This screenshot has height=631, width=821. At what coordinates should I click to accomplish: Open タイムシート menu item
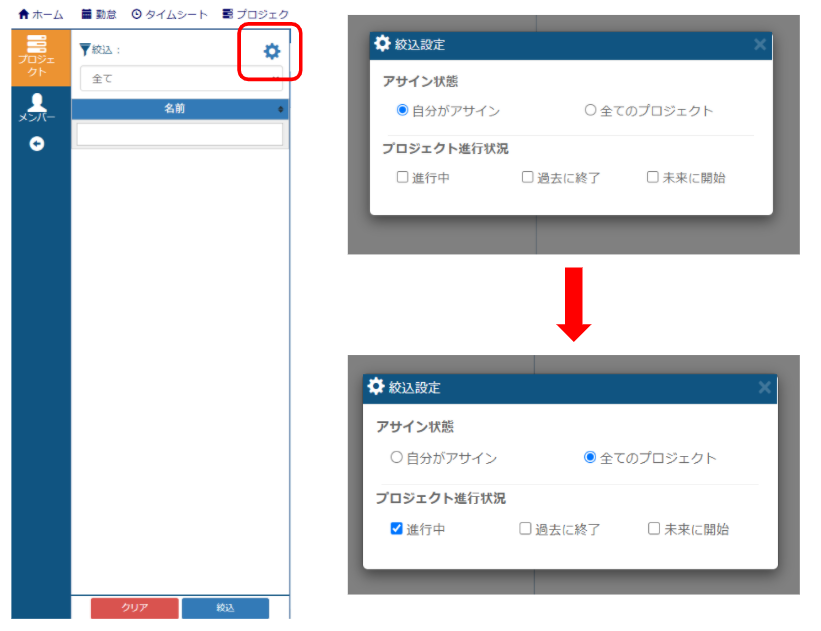tap(169, 15)
